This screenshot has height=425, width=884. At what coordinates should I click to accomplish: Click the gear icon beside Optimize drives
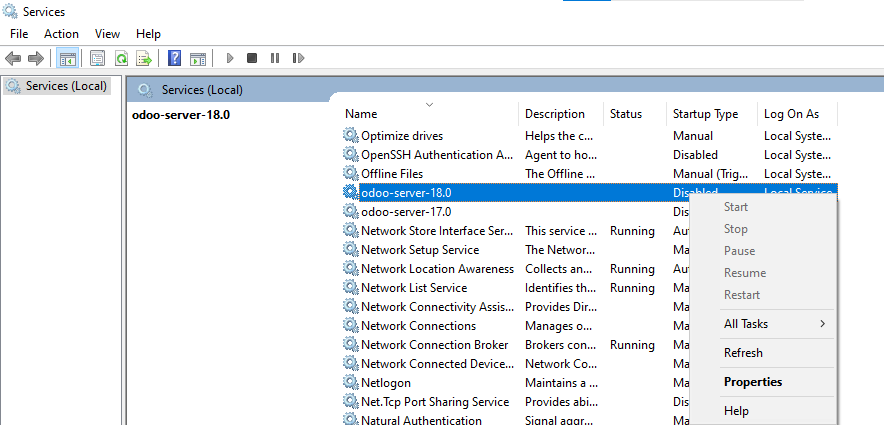[351, 135]
